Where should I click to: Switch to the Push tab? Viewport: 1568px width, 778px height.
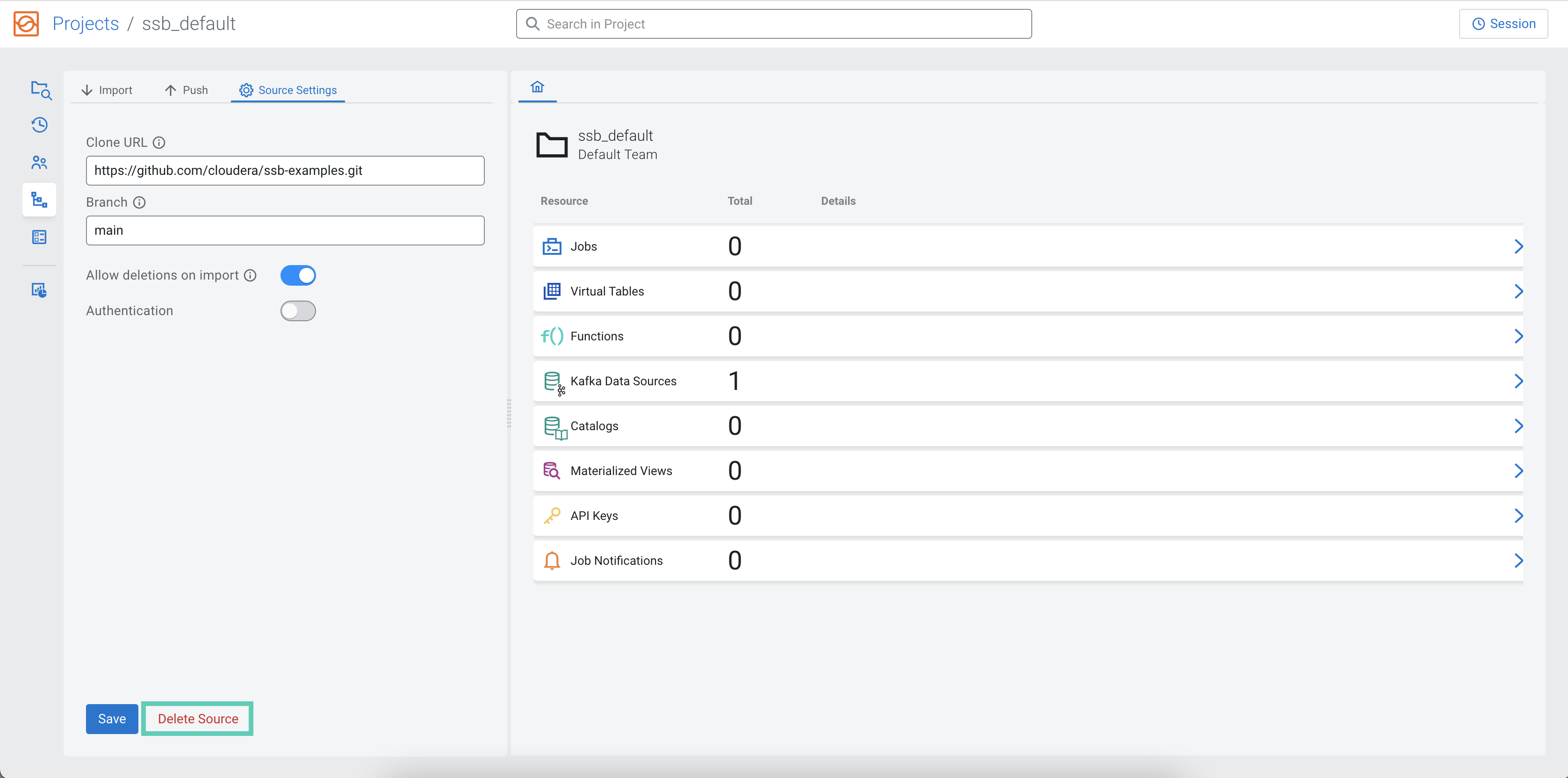coord(186,90)
